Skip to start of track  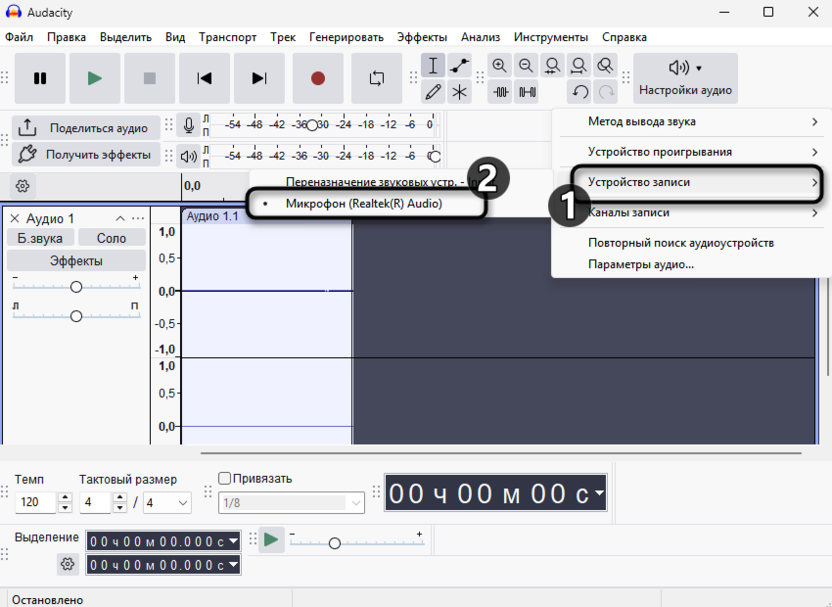click(204, 78)
